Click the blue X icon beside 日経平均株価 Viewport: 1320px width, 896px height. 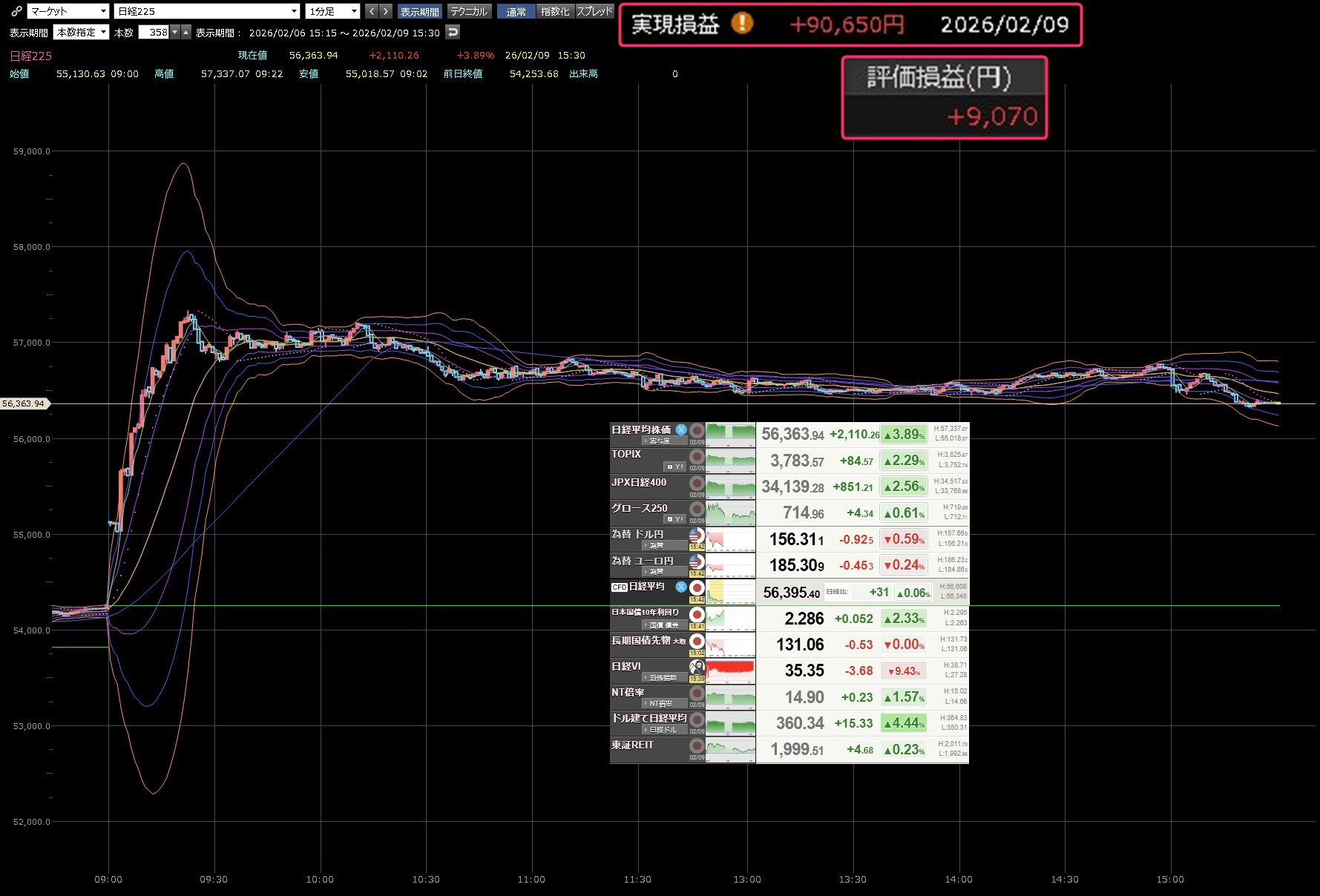680,429
